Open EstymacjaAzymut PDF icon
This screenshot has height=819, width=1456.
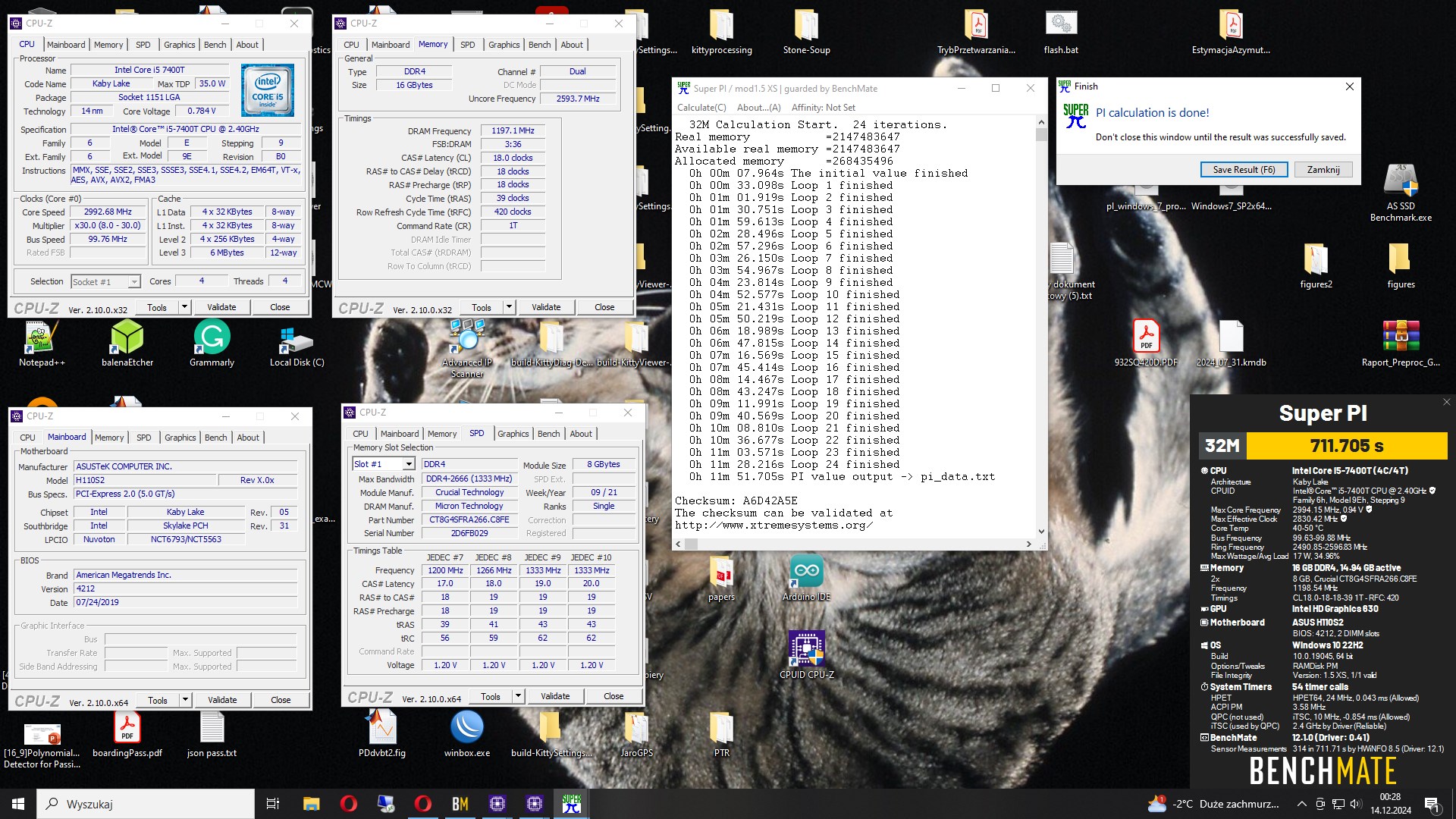tap(1231, 32)
